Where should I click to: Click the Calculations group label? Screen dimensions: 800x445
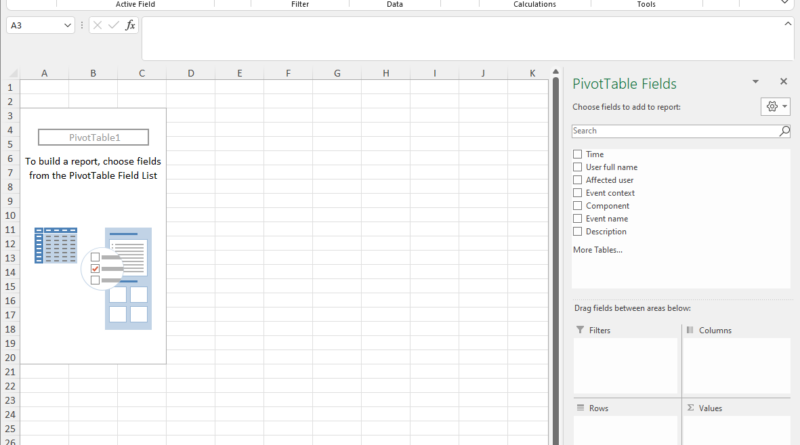pos(535,4)
